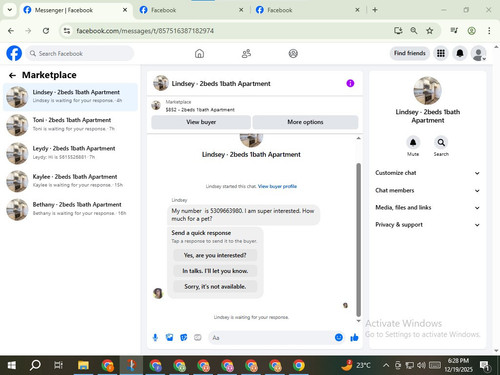The width and height of the screenshot is (500, 375).
Task: Reload the page in Chrome
Action: click(x=46, y=31)
